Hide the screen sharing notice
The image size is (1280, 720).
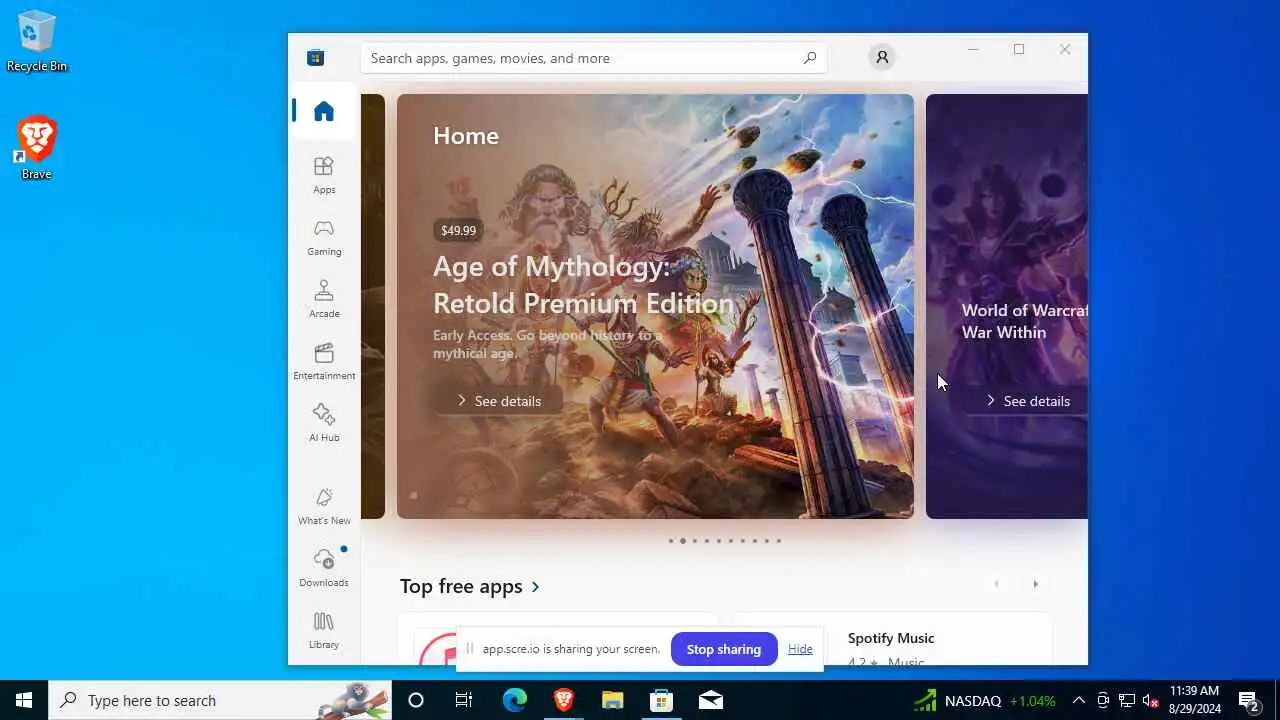point(800,649)
